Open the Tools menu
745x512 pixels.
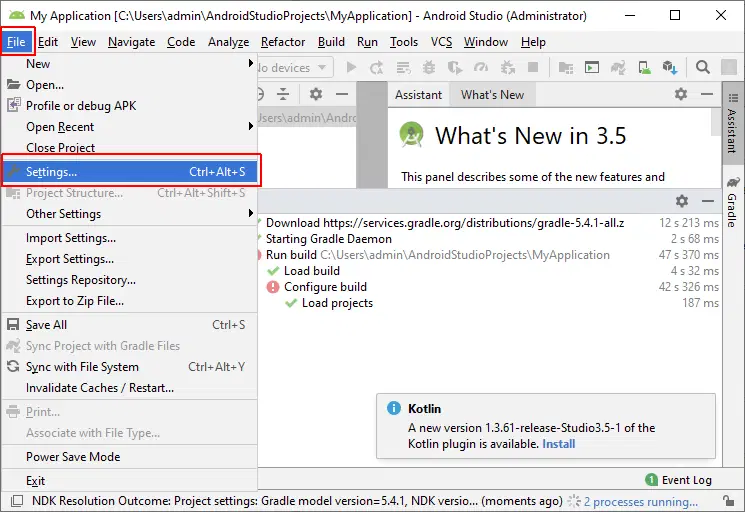[404, 42]
